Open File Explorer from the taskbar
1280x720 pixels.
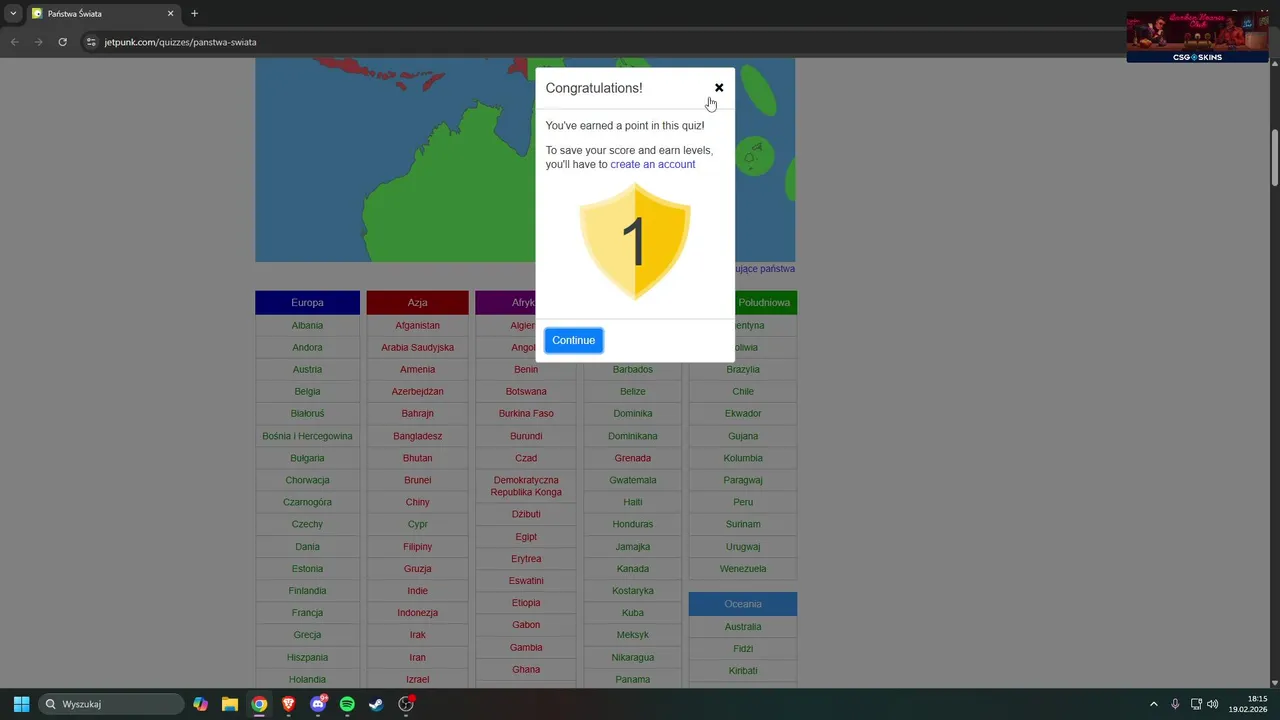(230, 704)
